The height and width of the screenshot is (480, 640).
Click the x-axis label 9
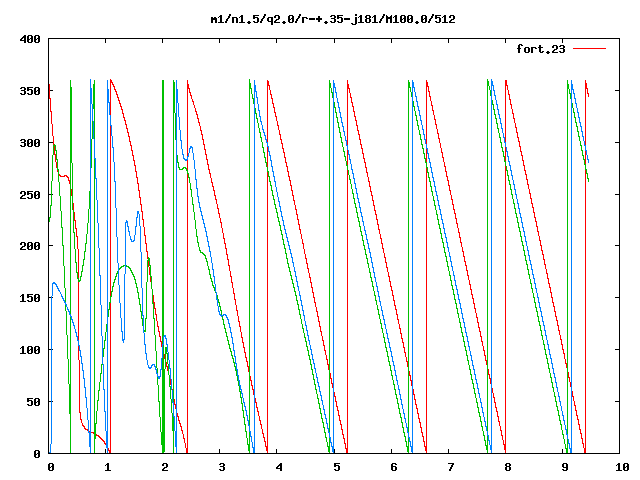pyautogui.click(x=564, y=467)
